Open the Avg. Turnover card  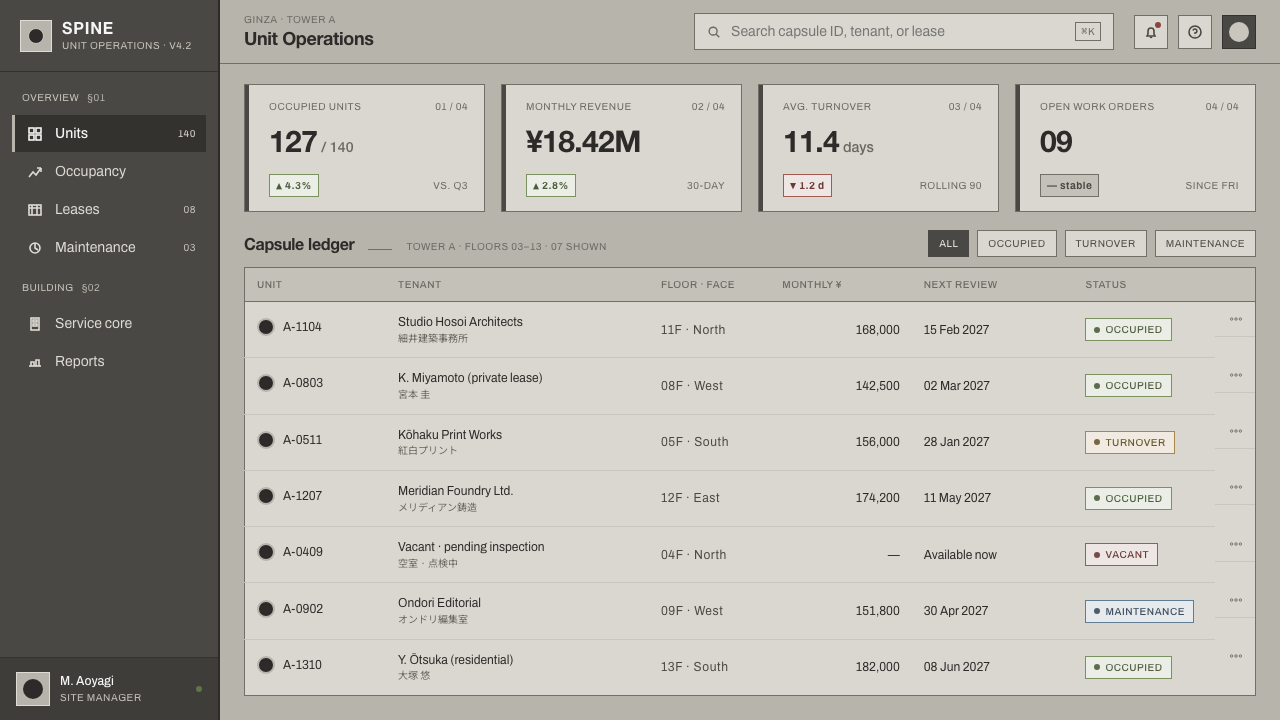coord(879,148)
